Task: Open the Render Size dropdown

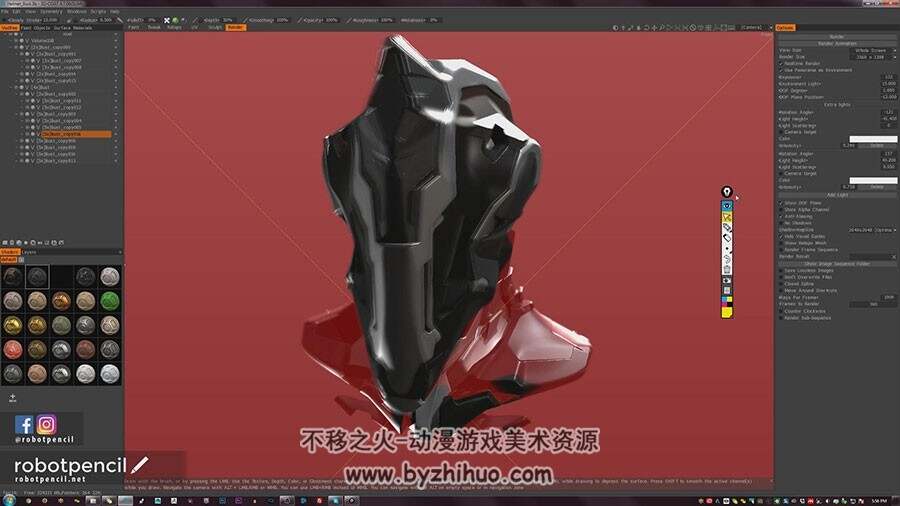Action: (x=872, y=57)
